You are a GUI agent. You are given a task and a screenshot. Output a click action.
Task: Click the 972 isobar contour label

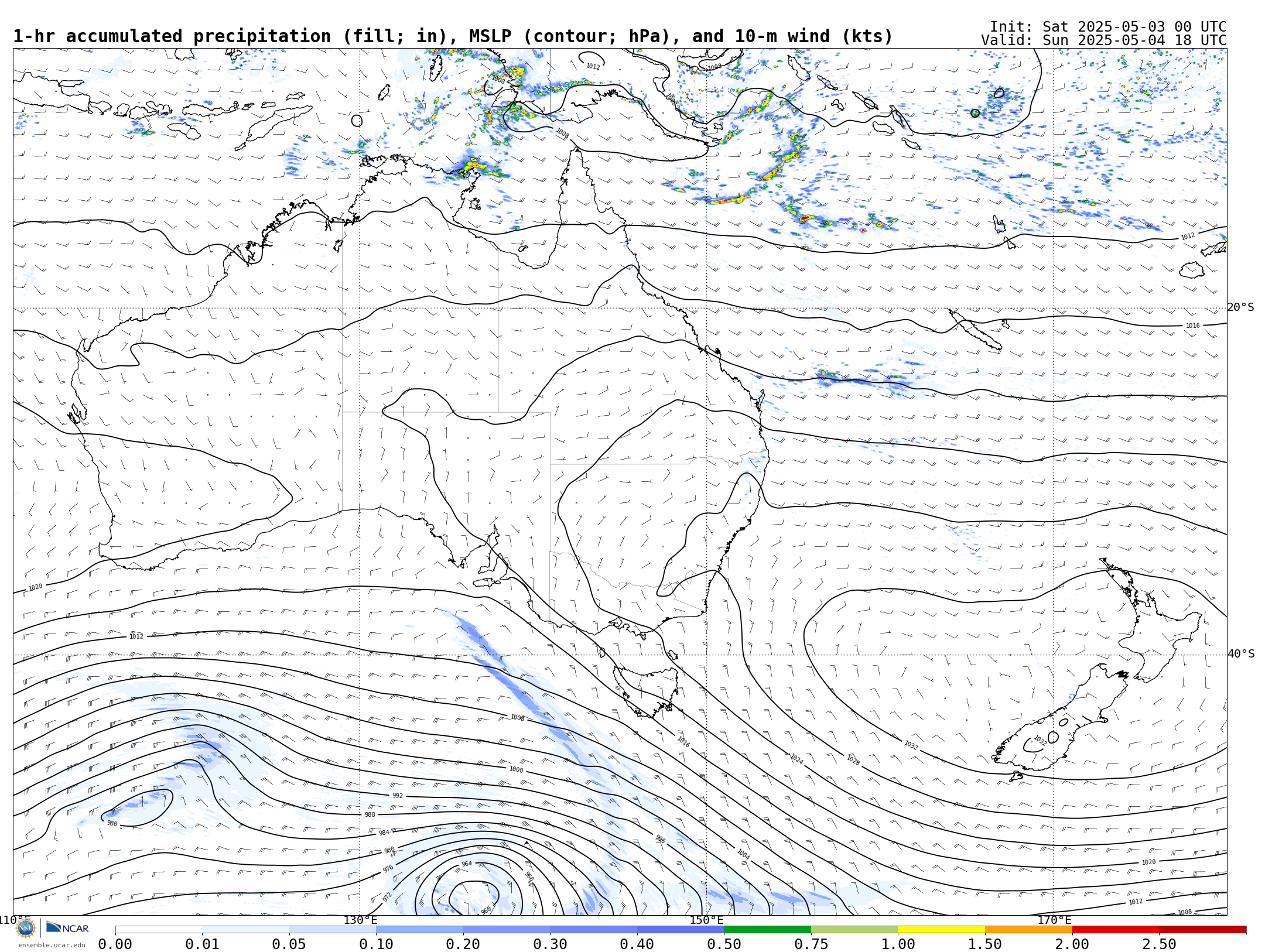[x=387, y=897]
